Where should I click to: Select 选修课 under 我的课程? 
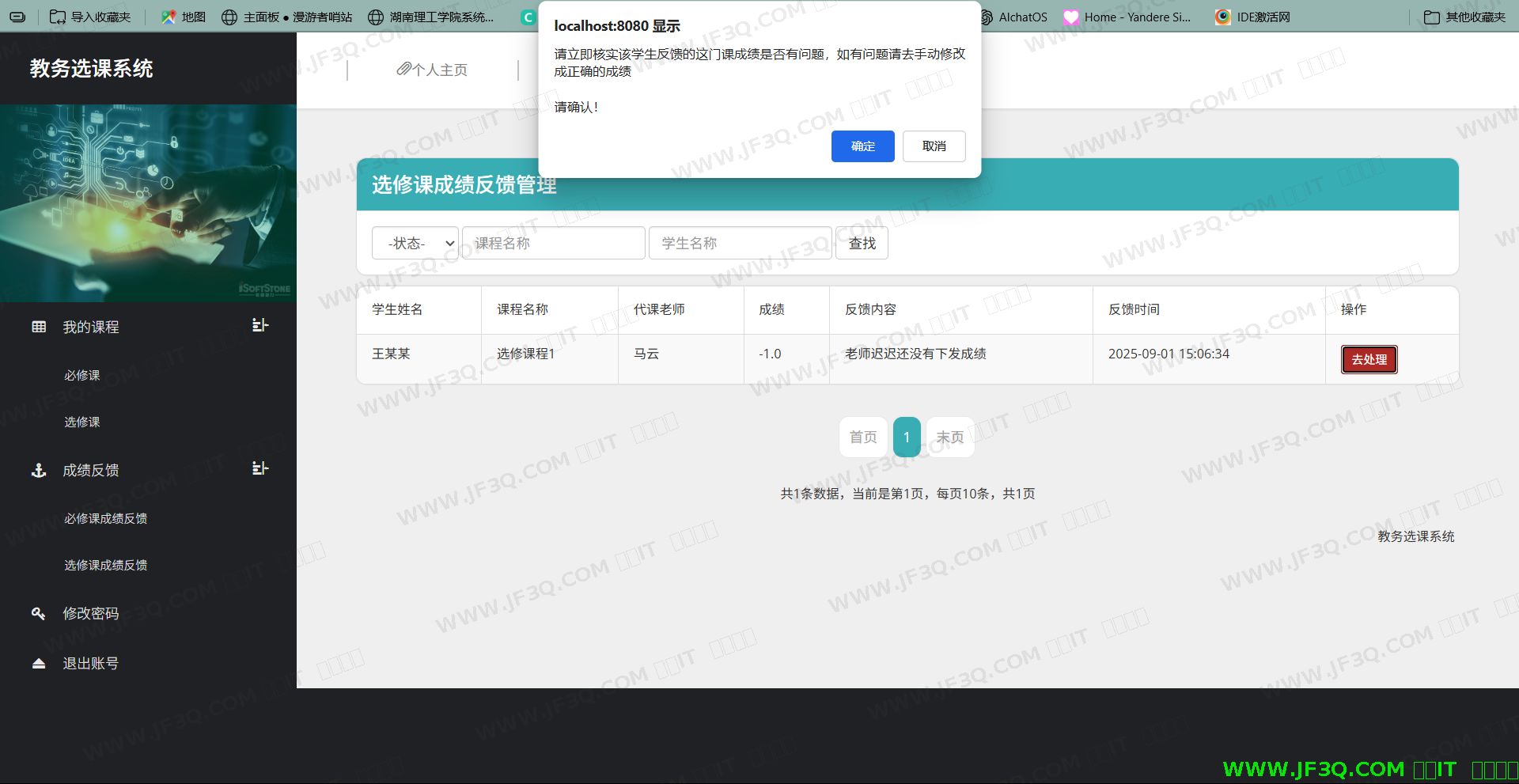[x=82, y=422]
